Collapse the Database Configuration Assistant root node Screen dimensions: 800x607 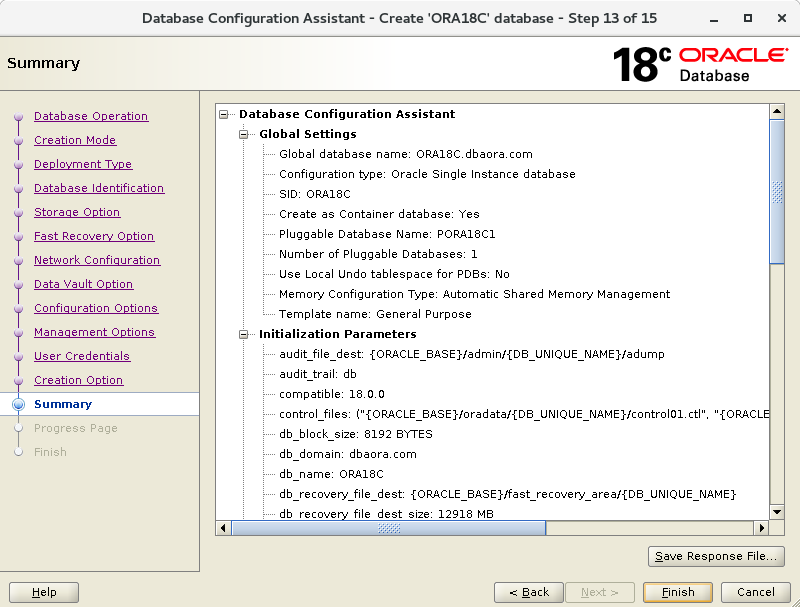(x=223, y=114)
